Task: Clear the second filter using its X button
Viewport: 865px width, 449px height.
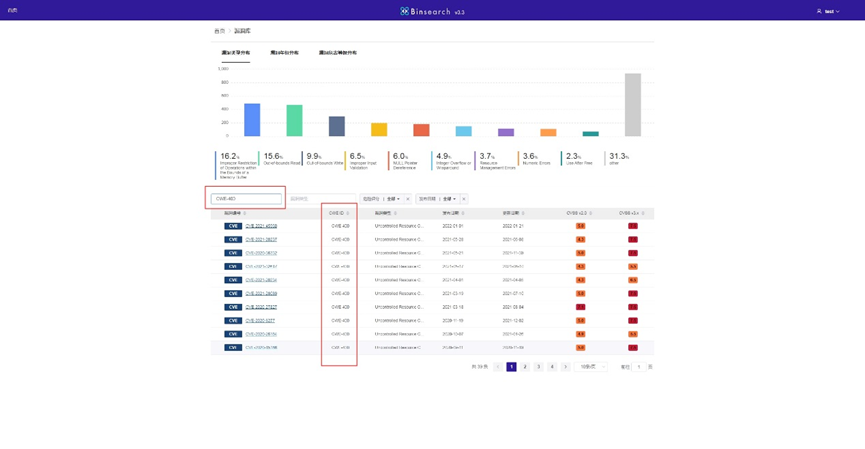Action: [x=464, y=199]
